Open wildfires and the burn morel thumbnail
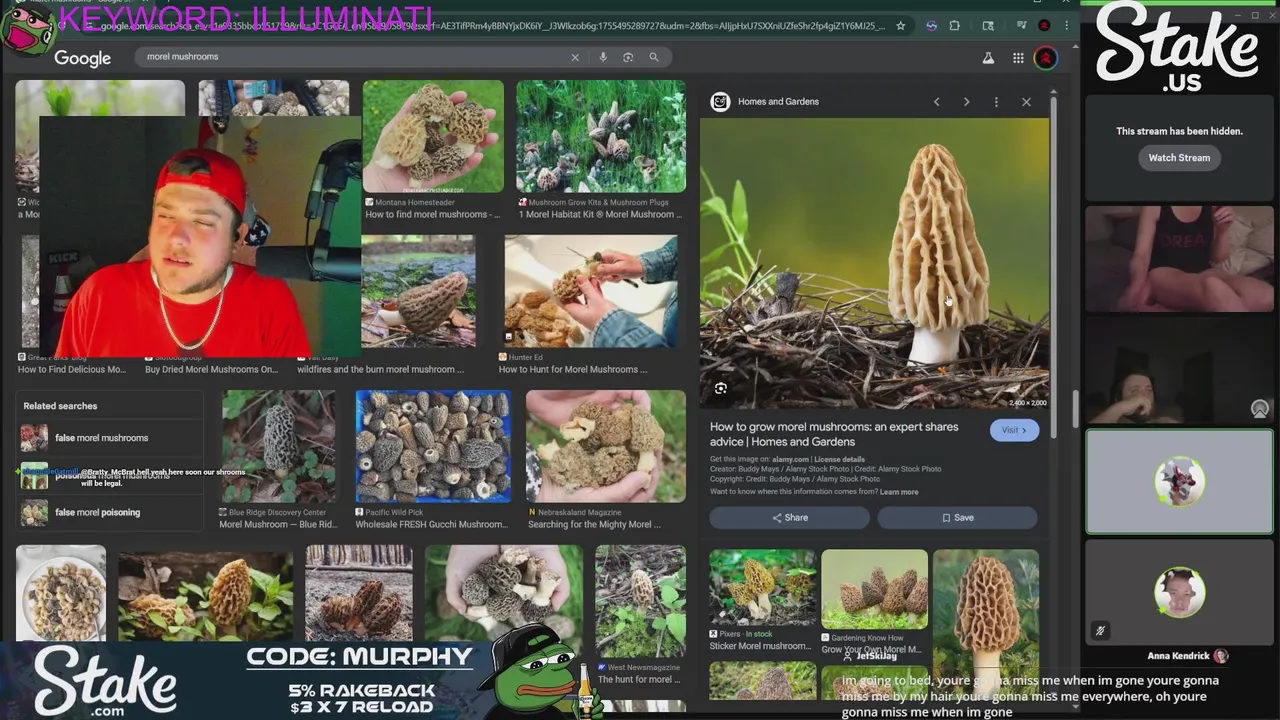The height and width of the screenshot is (720, 1280). [418, 291]
